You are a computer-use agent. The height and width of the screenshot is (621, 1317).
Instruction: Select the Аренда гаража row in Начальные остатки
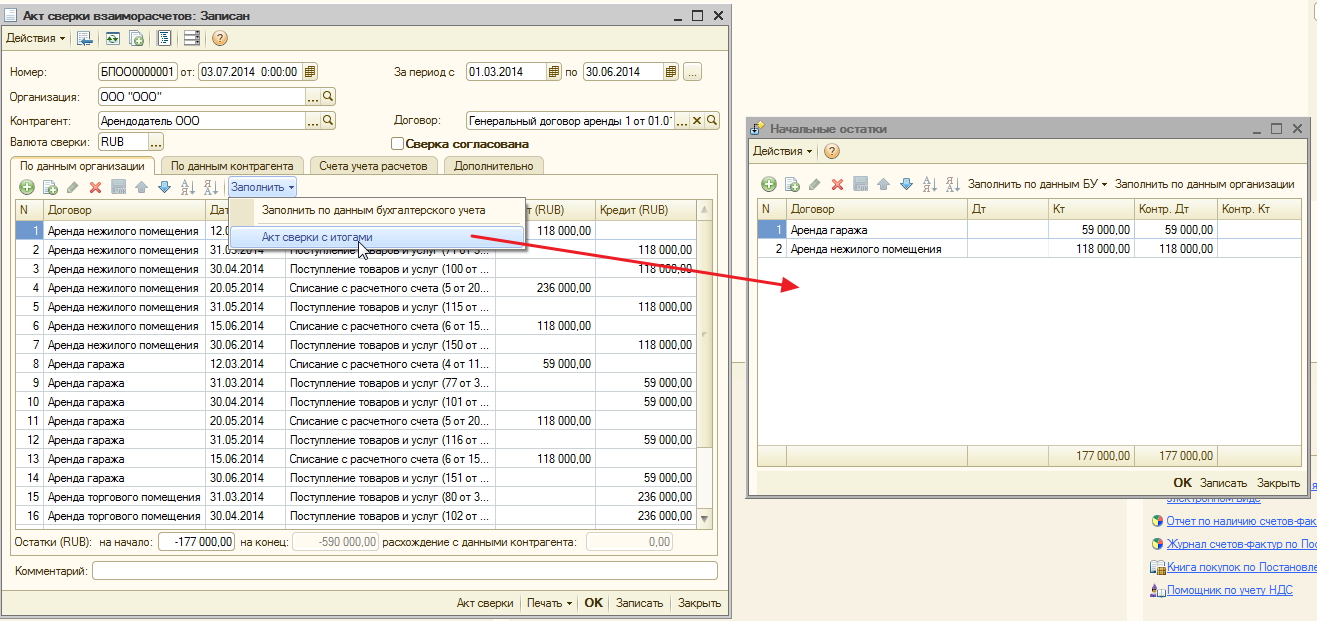(x=1029, y=230)
